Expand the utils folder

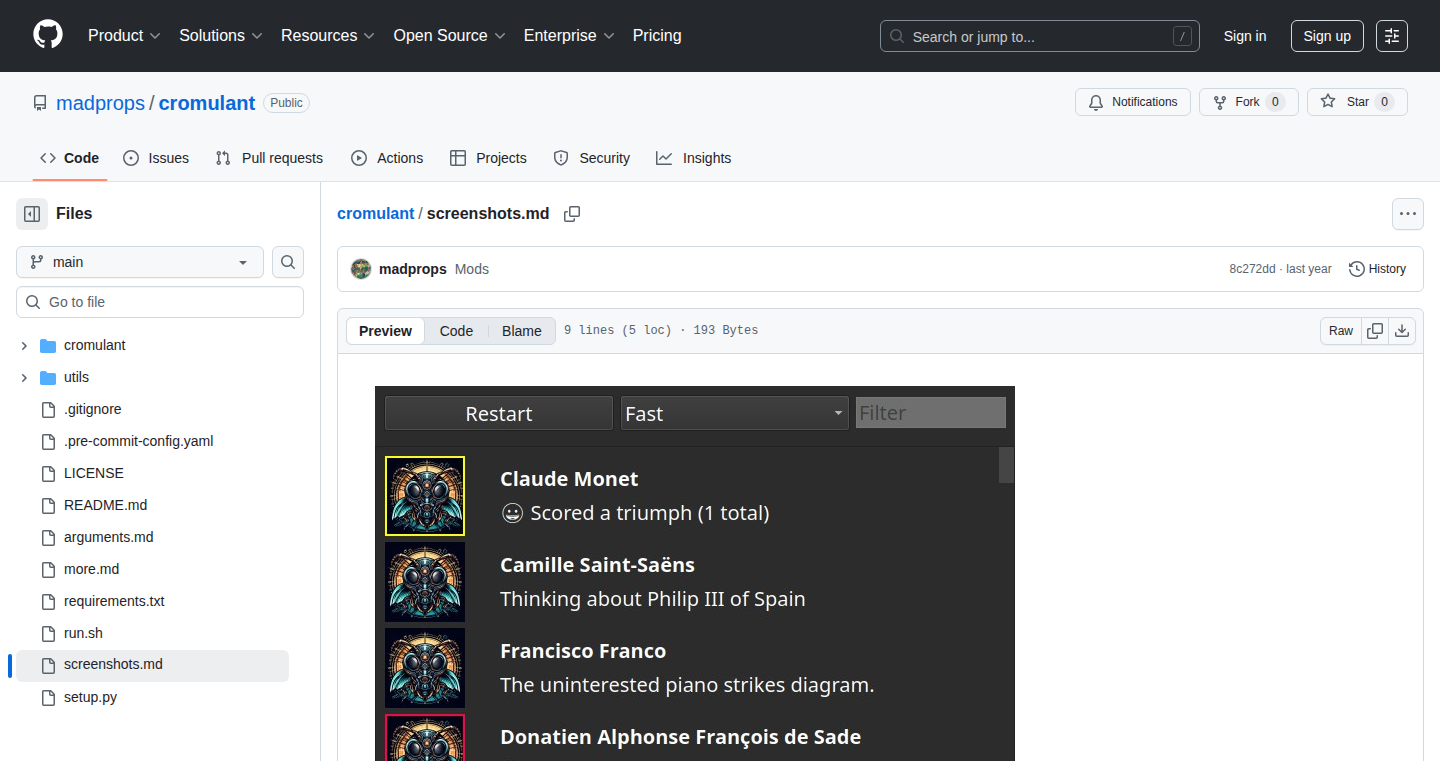(x=24, y=377)
